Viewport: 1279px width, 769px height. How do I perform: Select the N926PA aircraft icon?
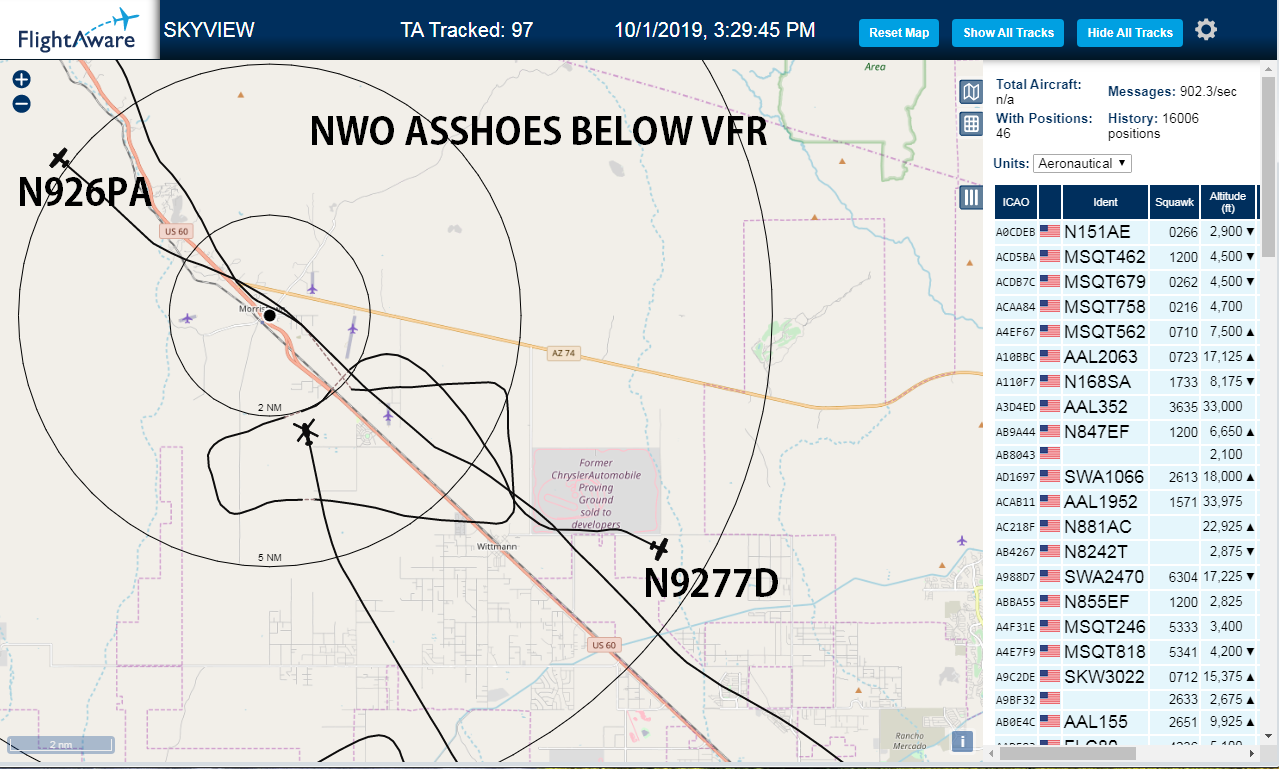pos(60,158)
